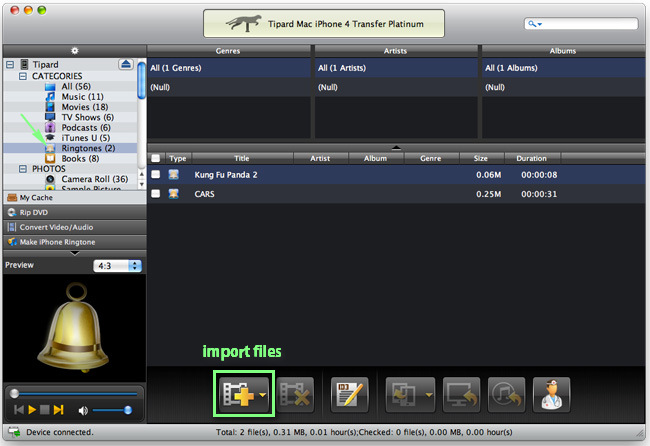Collapse the CATEGORIES tree node

click(x=23, y=76)
